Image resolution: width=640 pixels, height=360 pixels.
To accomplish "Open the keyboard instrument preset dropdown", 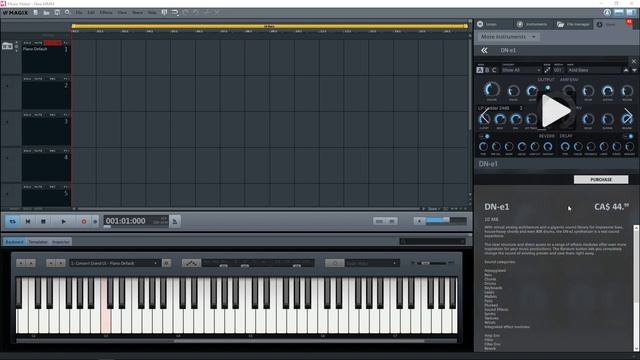I will coord(114,263).
